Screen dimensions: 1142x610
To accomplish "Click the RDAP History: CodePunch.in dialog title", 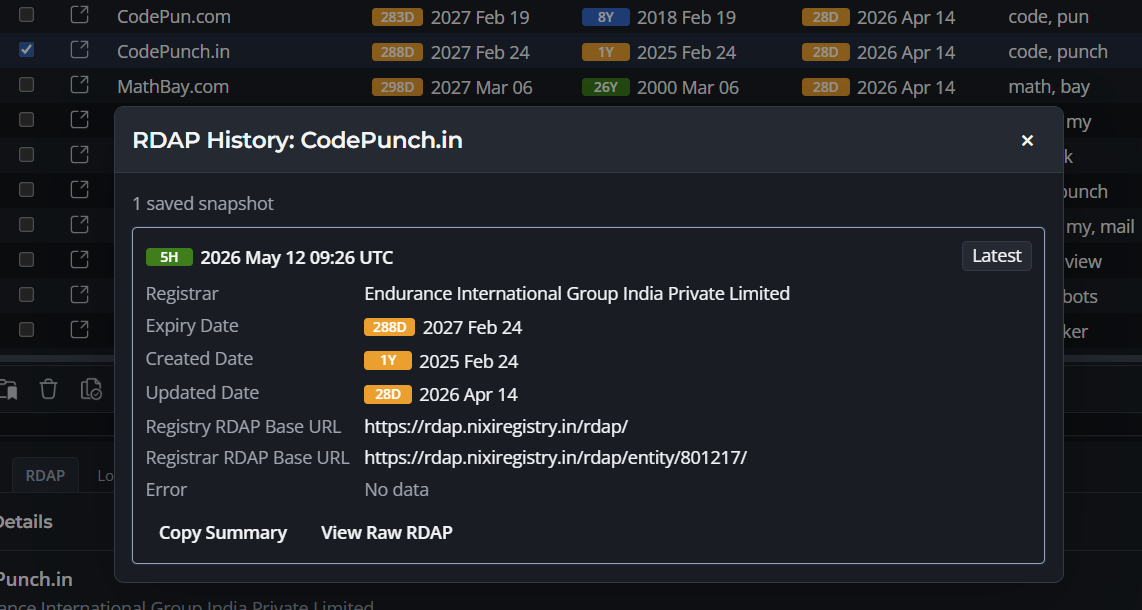I will pos(297,140).
